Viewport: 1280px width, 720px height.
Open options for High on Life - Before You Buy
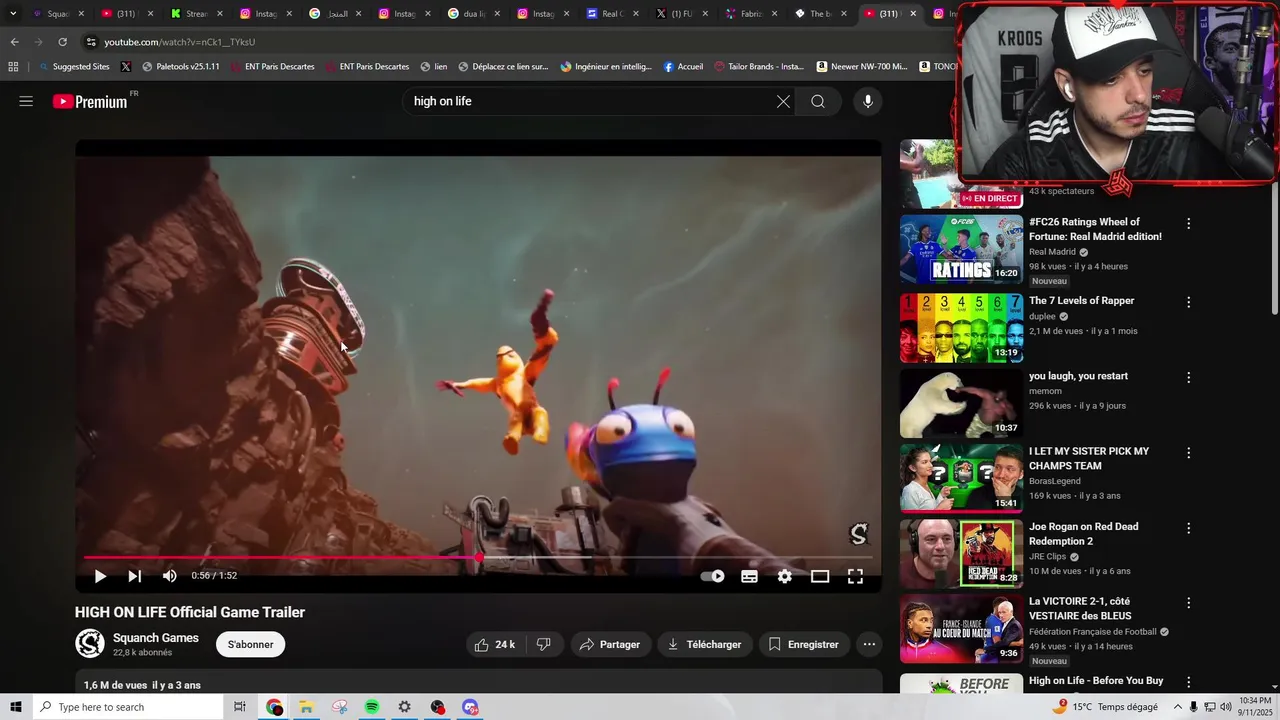coord(1188,682)
